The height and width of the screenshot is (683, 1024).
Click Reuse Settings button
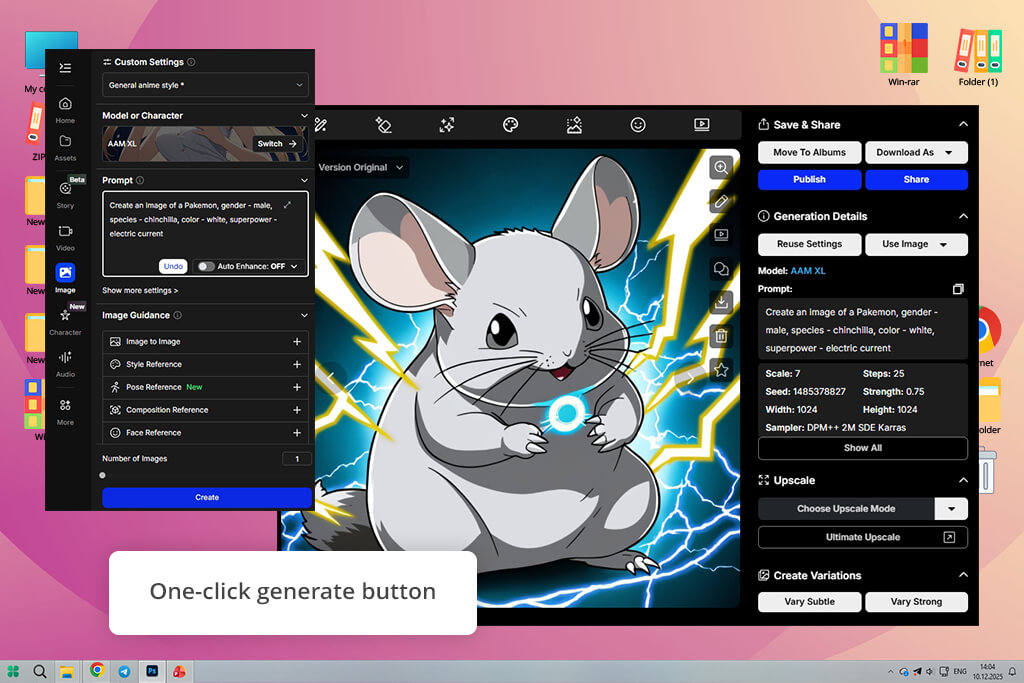pos(809,244)
